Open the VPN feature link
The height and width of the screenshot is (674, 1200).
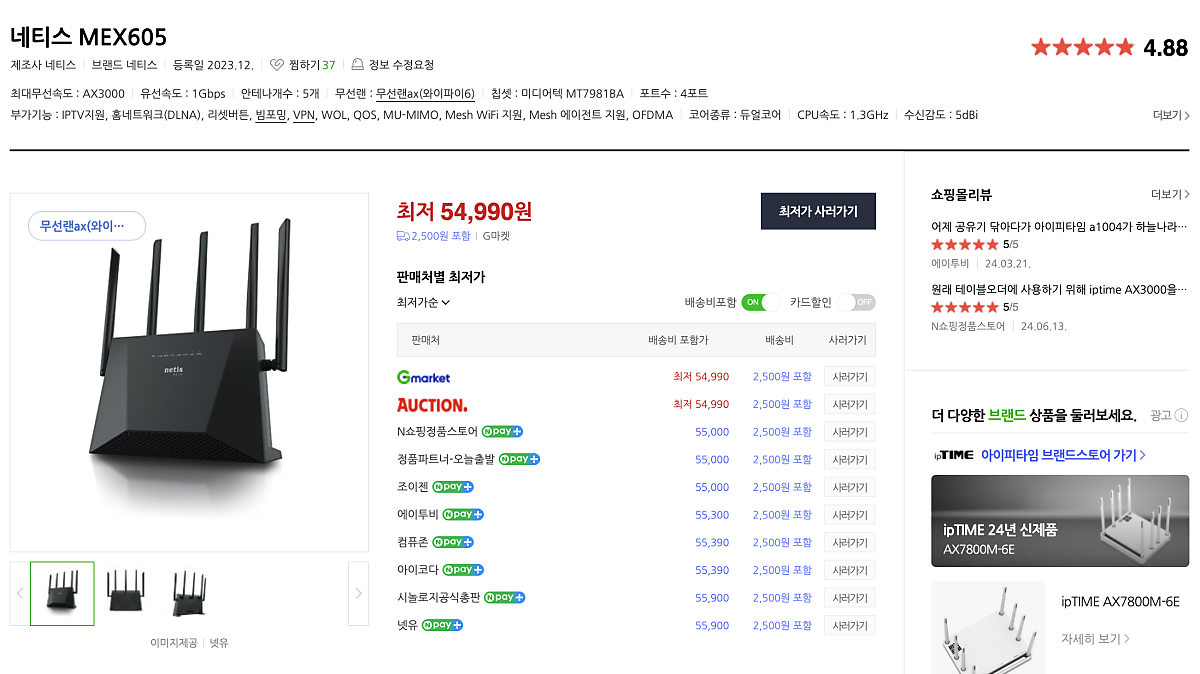303,115
